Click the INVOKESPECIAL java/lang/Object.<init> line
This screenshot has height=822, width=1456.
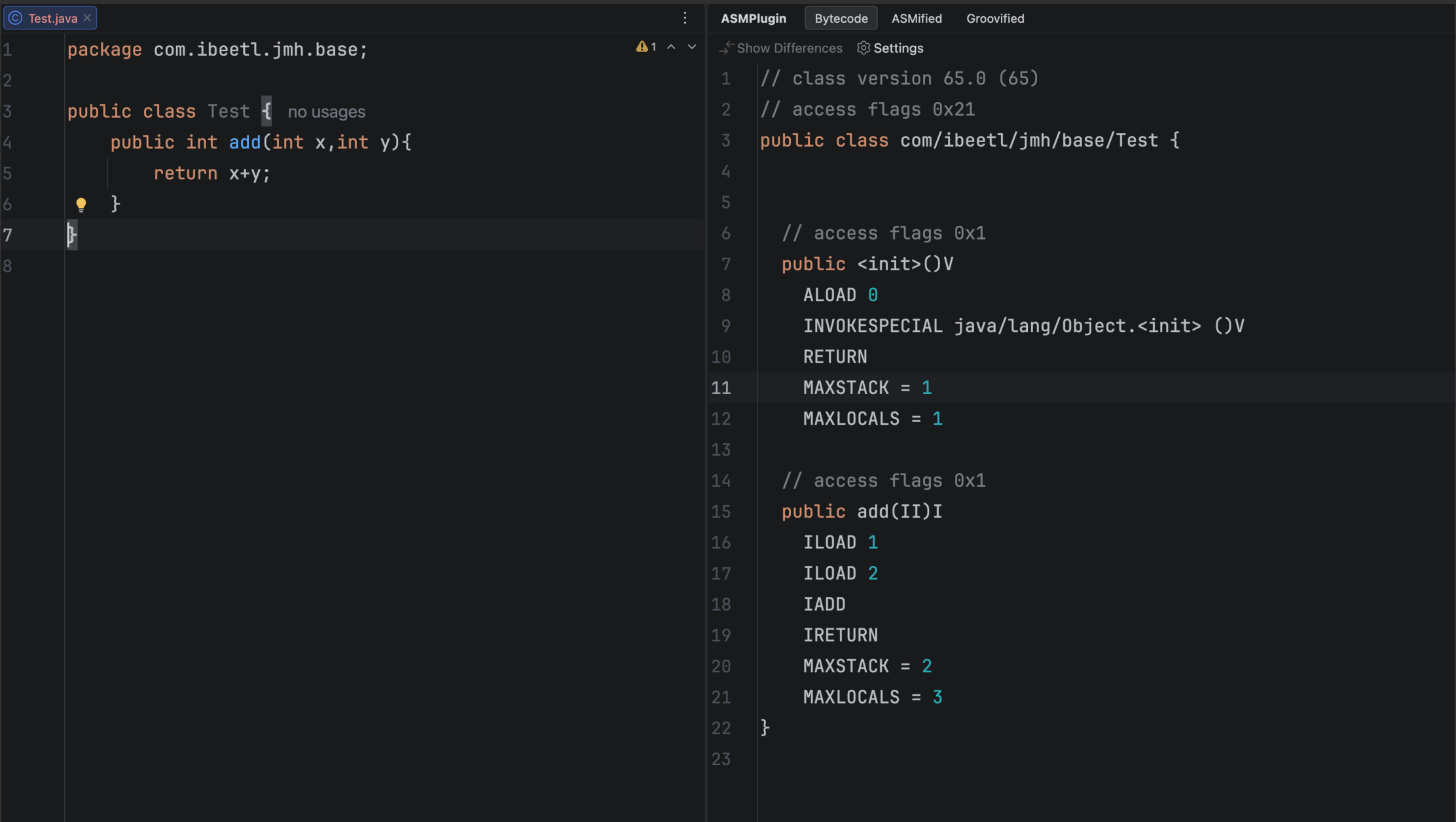1024,326
